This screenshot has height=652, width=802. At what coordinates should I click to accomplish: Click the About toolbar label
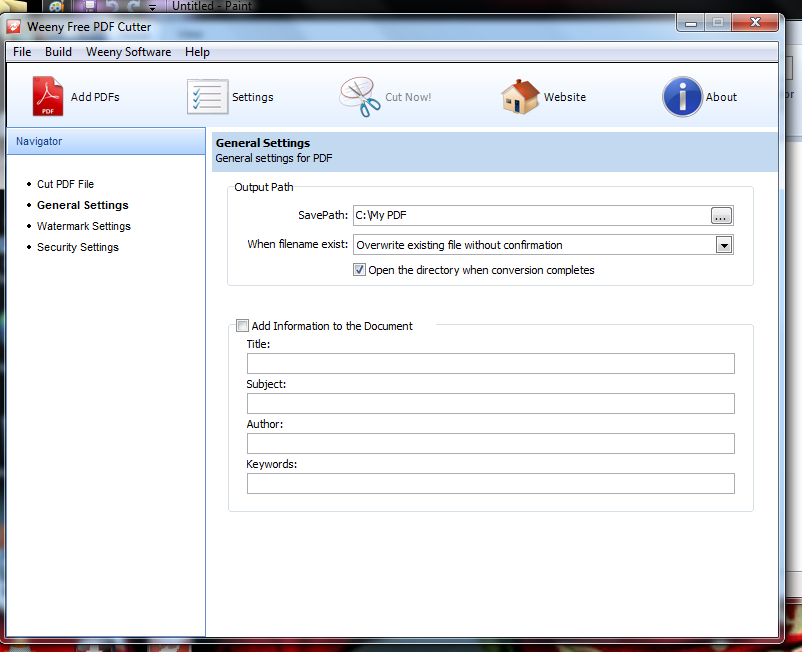tap(721, 97)
